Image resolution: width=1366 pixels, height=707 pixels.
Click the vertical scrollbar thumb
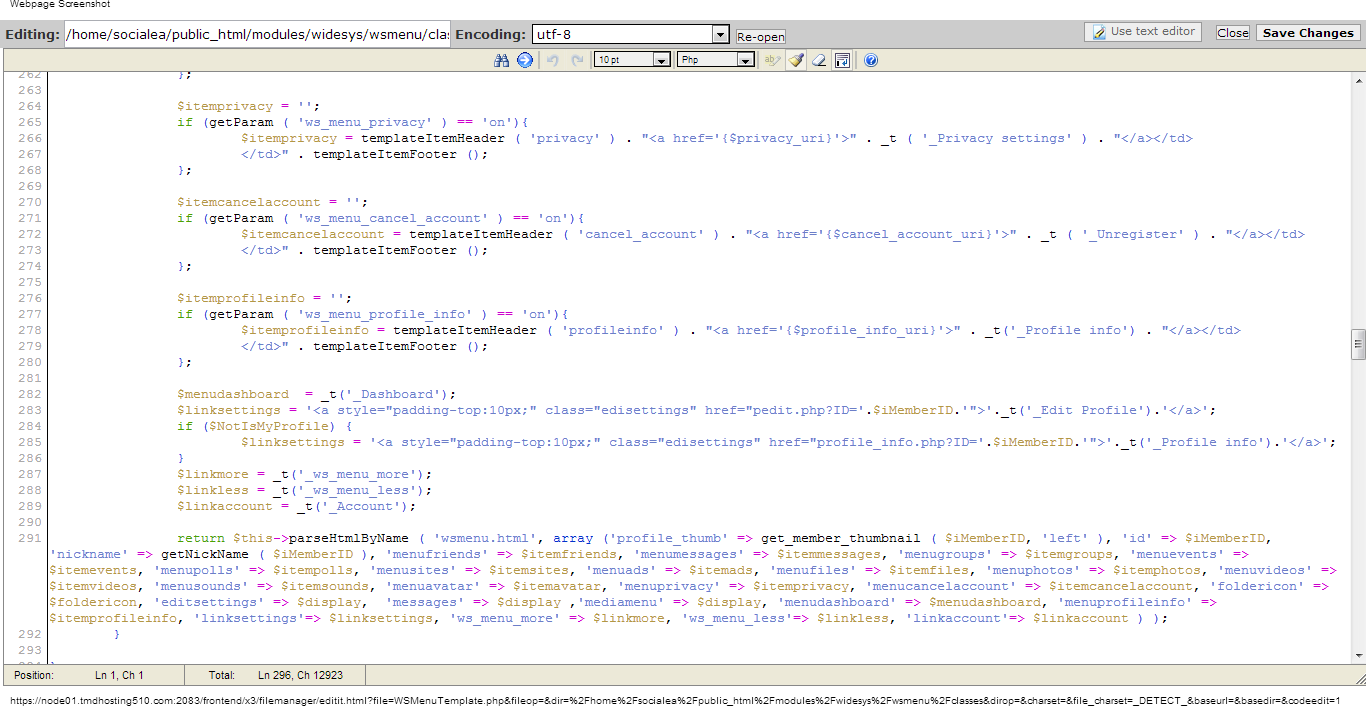1358,344
